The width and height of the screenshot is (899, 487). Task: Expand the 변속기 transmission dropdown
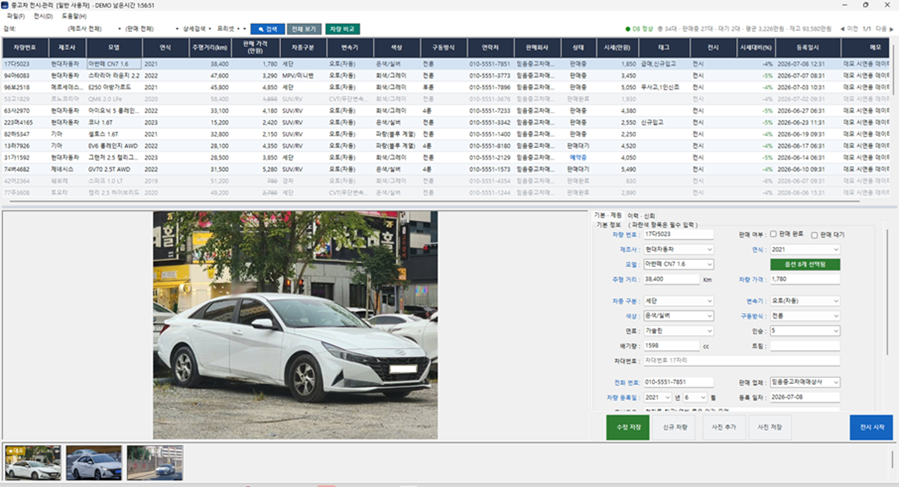click(805, 301)
